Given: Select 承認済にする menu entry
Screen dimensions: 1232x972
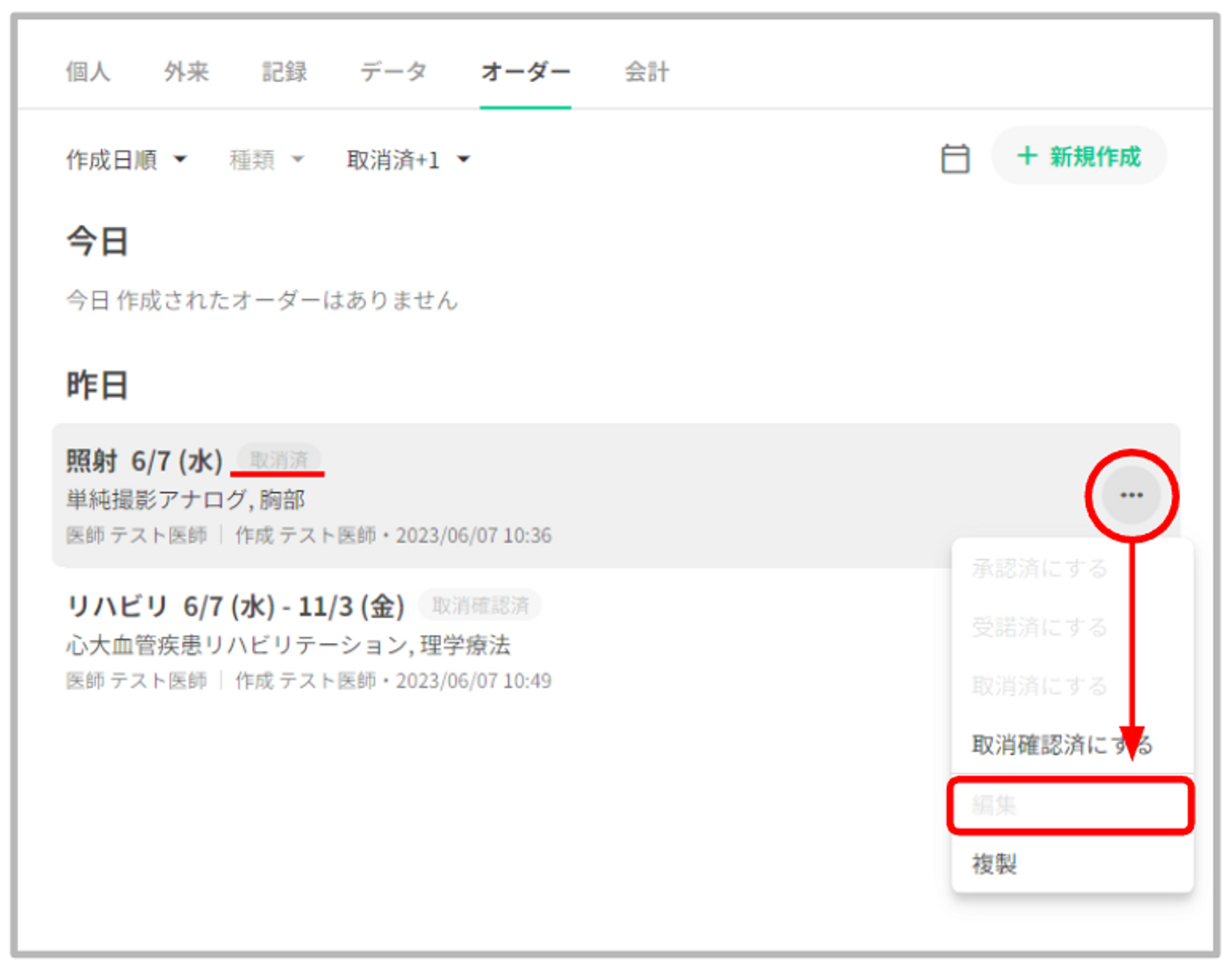Looking at the screenshot, I should pos(1040,568).
